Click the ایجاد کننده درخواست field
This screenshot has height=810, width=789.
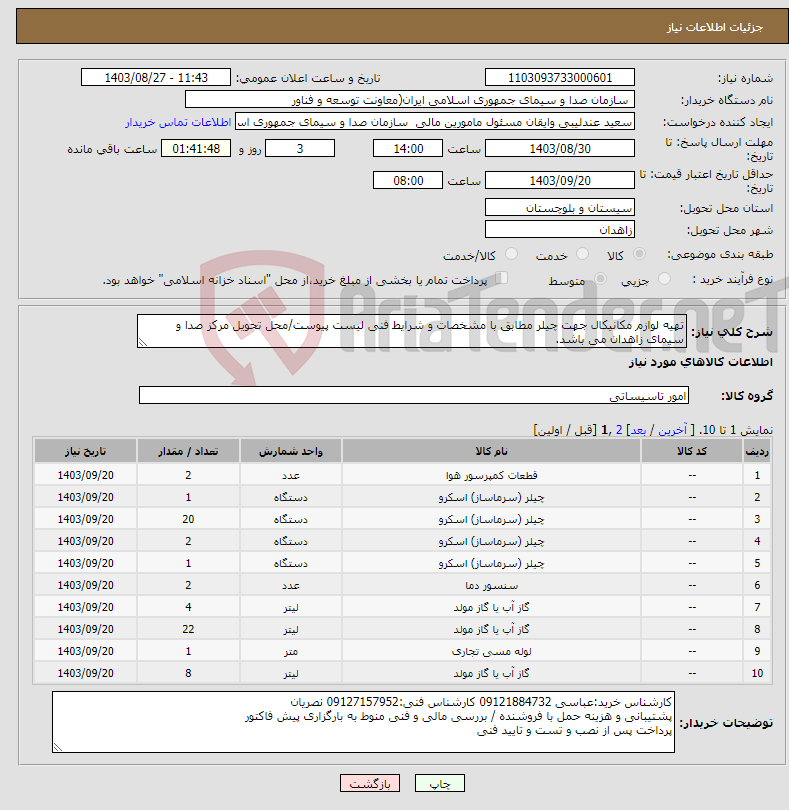click(x=435, y=122)
